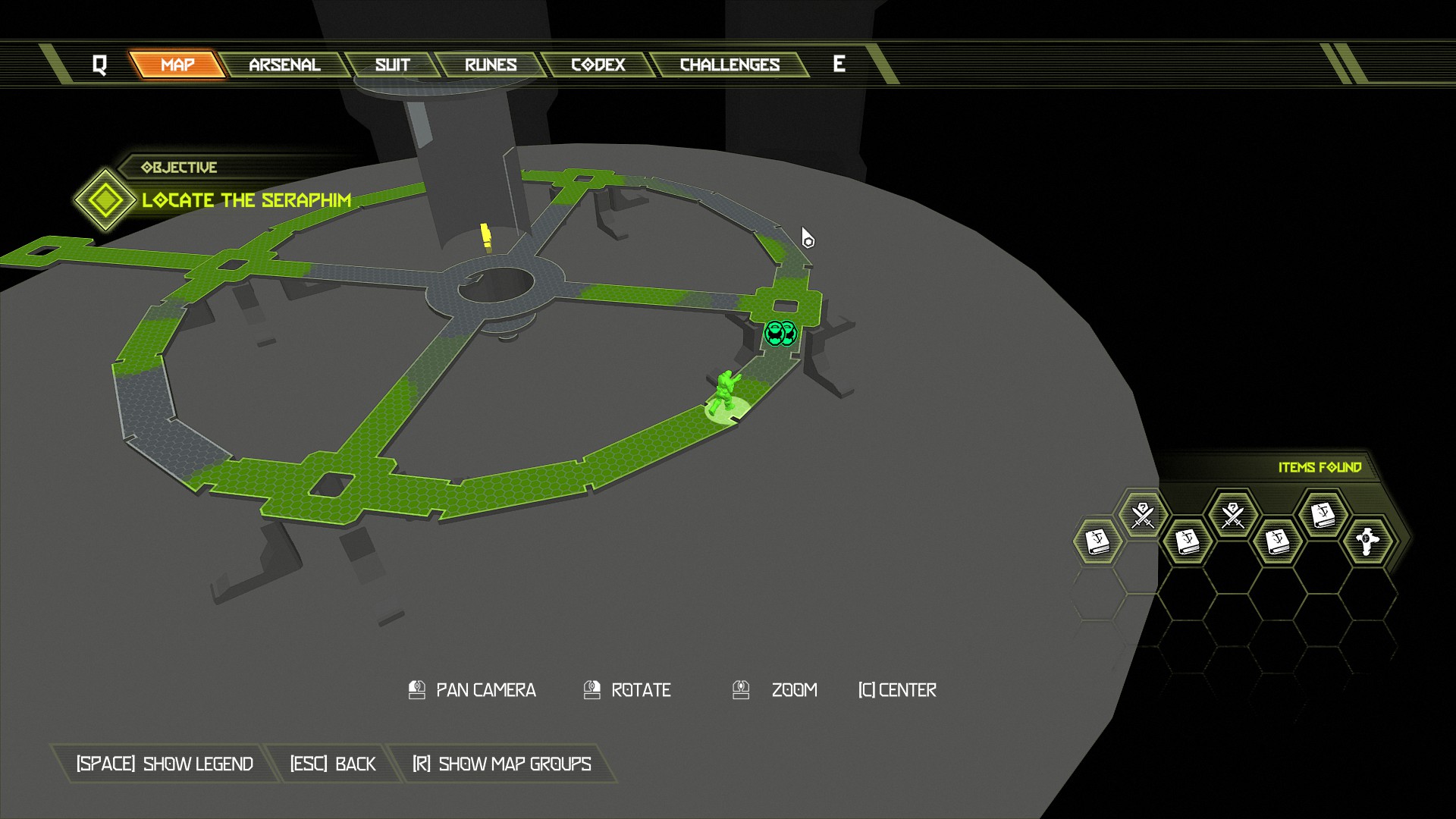The image size is (1456, 819).
Task: Open the Arsenal tab
Action: [284, 65]
